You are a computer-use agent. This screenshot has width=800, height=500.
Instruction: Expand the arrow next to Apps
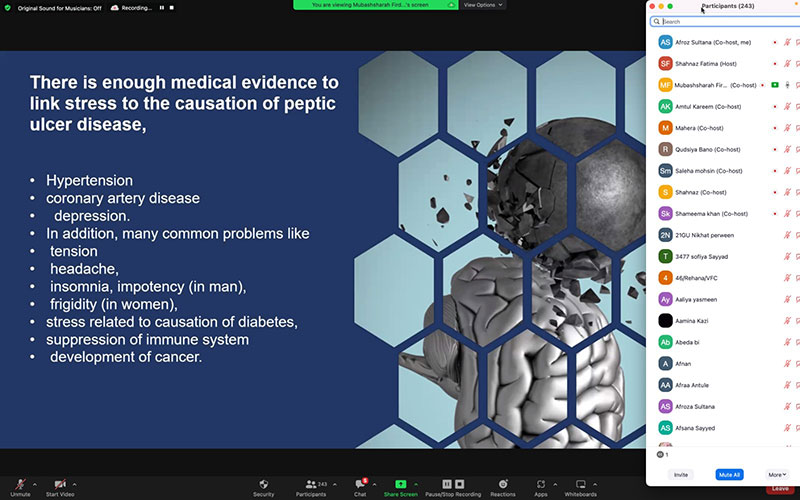coord(555,484)
